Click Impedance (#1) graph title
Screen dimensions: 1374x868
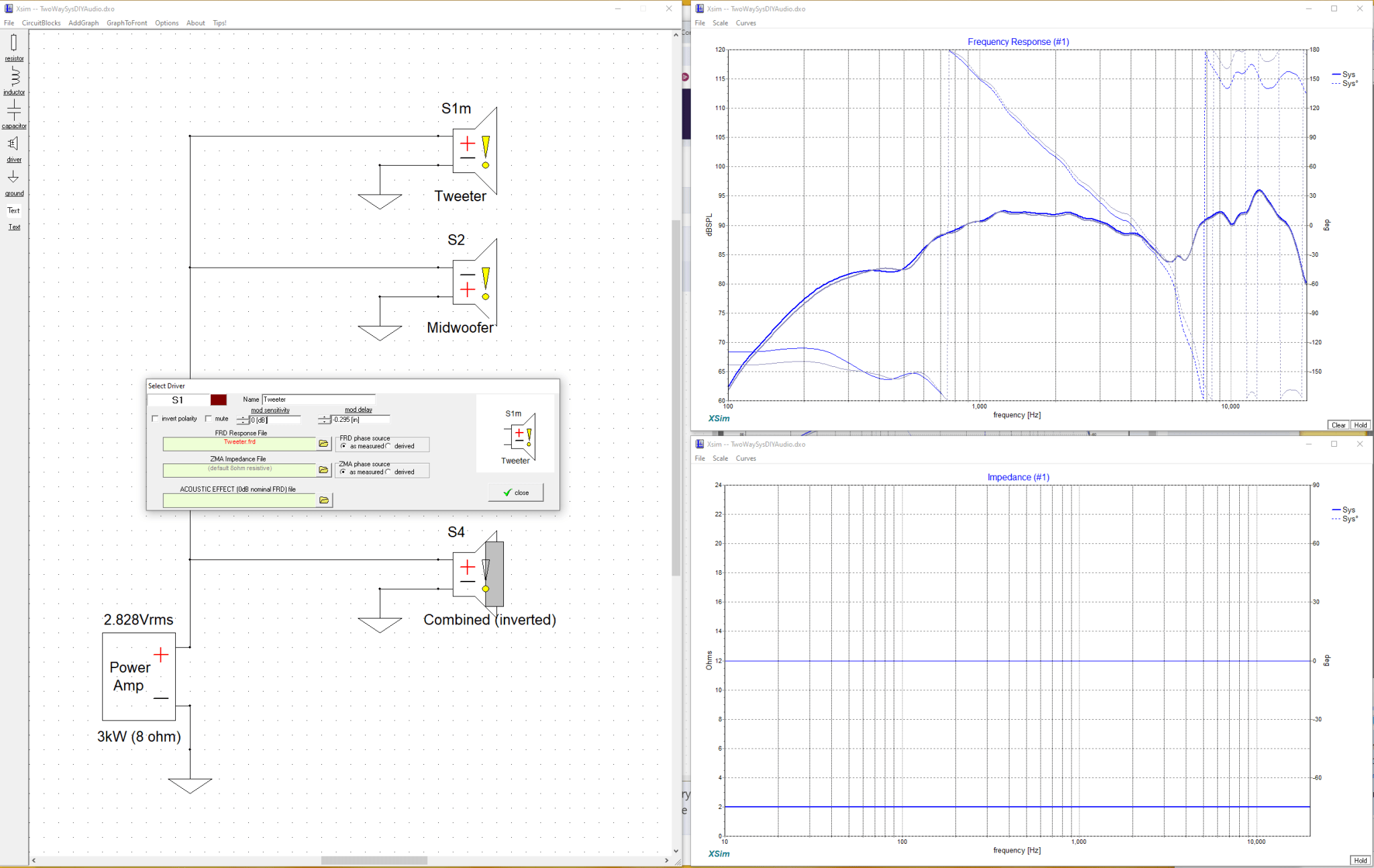[1018, 477]
